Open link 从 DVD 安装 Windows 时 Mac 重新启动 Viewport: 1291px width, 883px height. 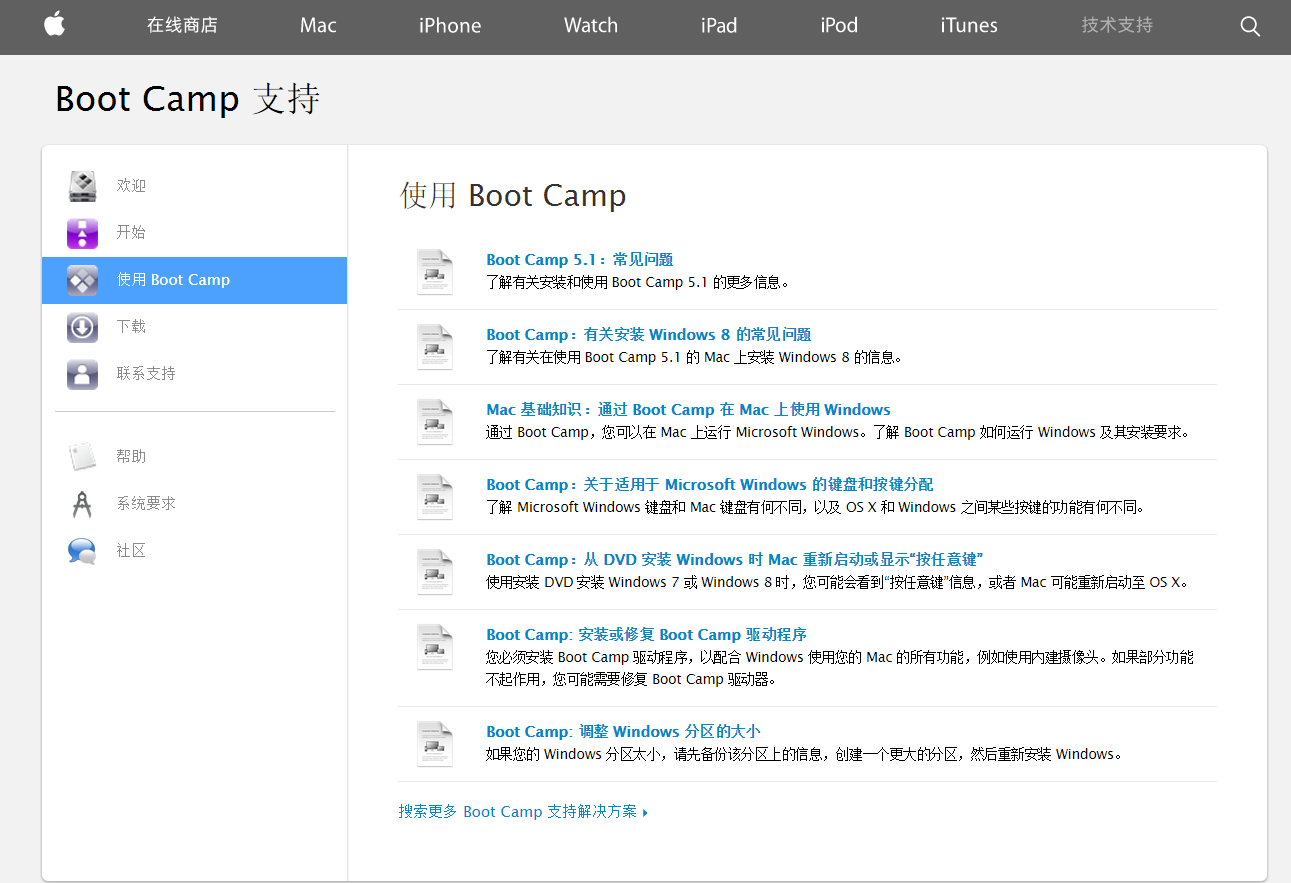point(735,560)
